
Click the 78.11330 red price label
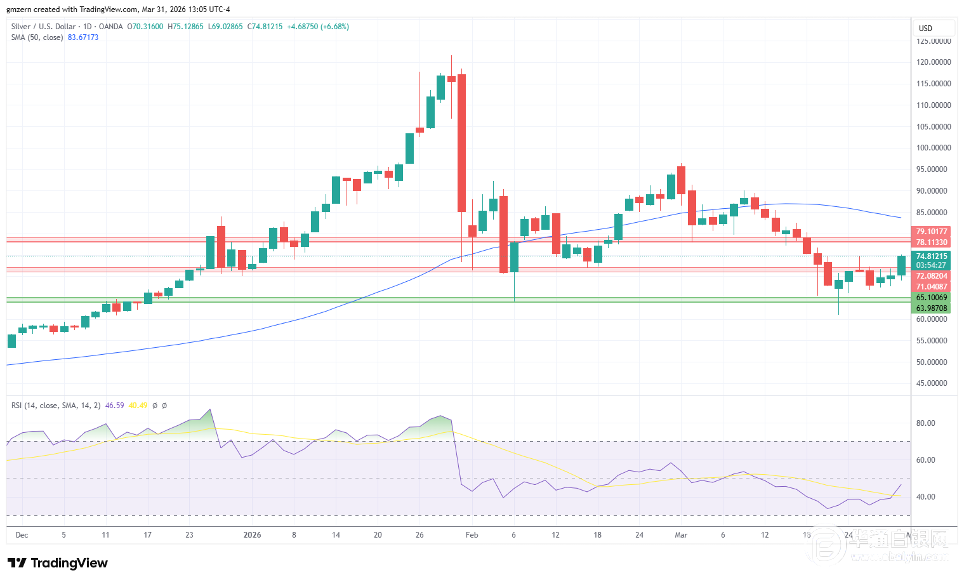point(930,242)
